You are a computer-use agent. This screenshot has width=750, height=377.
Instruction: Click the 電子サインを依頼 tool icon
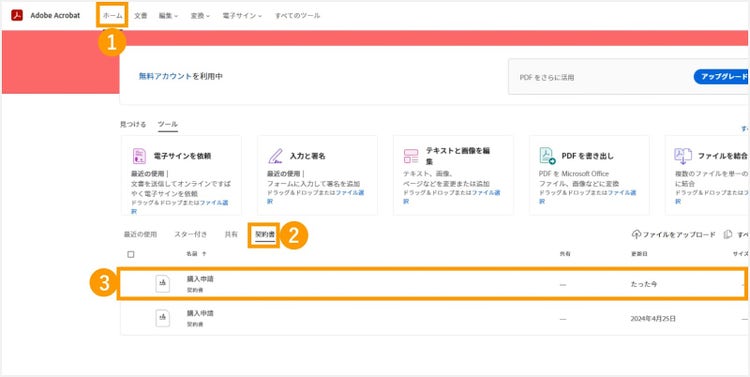click(139, 156)
